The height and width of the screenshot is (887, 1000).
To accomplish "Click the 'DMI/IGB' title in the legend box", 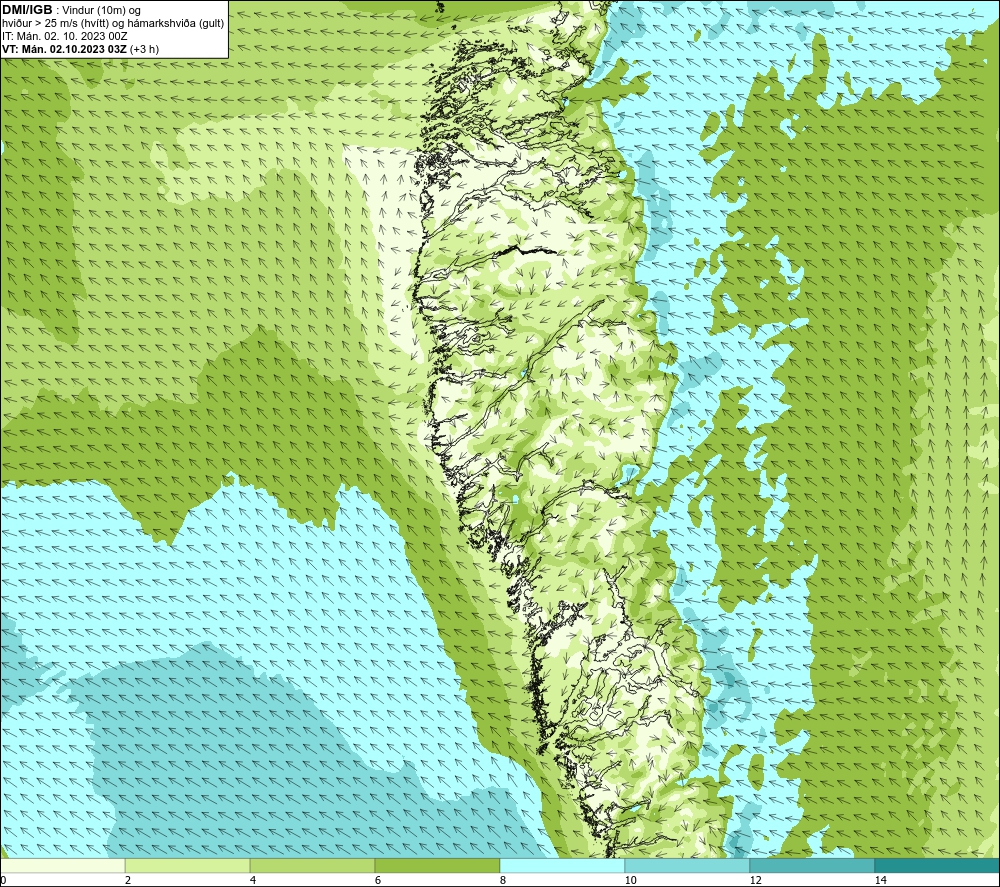I will pyautogui.click(x=27, y=10).
